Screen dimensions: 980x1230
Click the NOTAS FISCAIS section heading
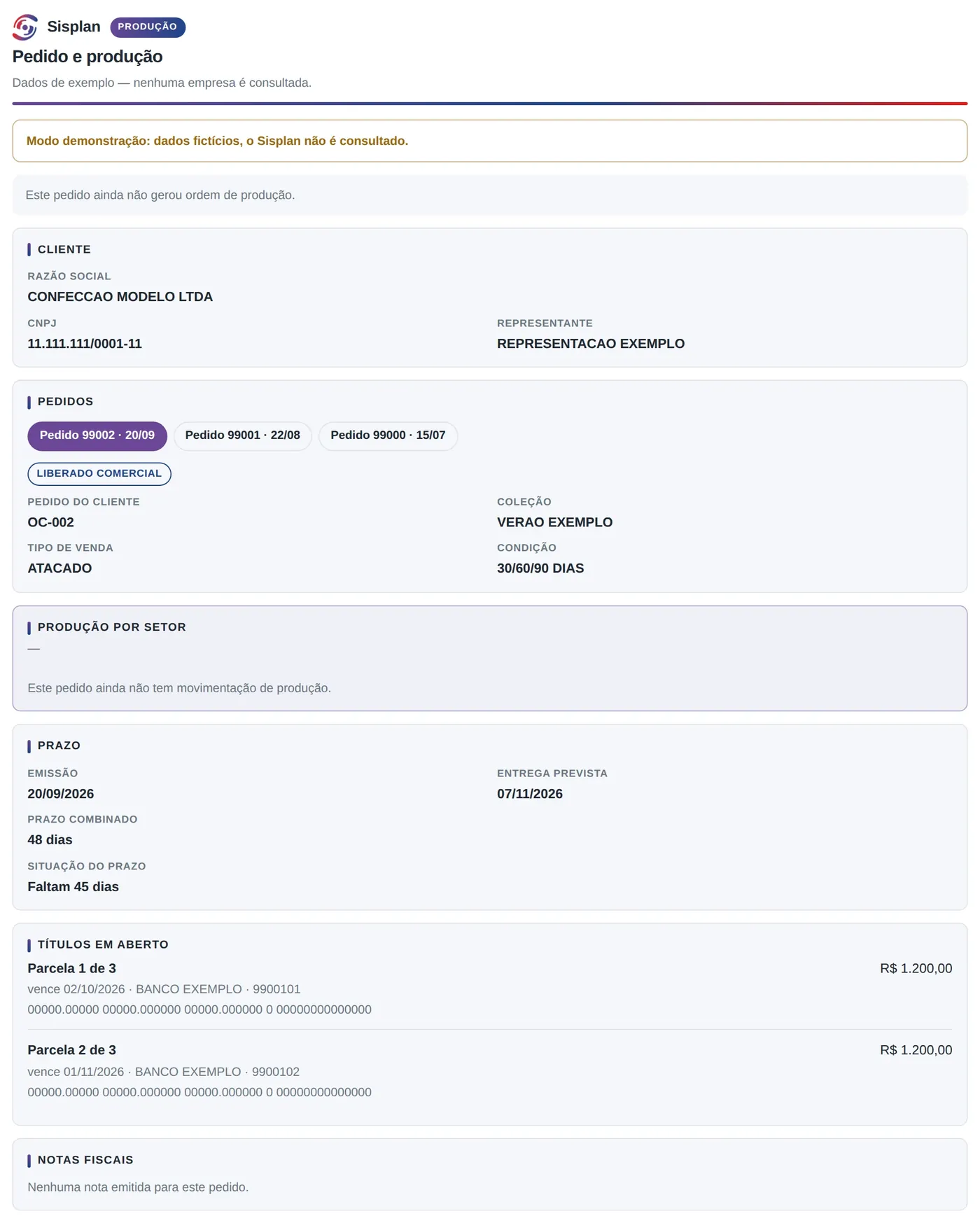(85, 1160)
